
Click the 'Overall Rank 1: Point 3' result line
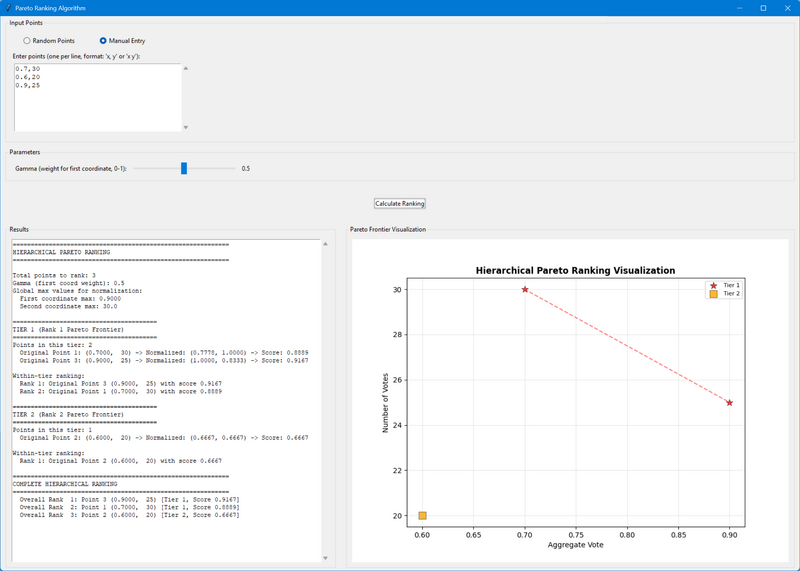(x=130, y=500)
